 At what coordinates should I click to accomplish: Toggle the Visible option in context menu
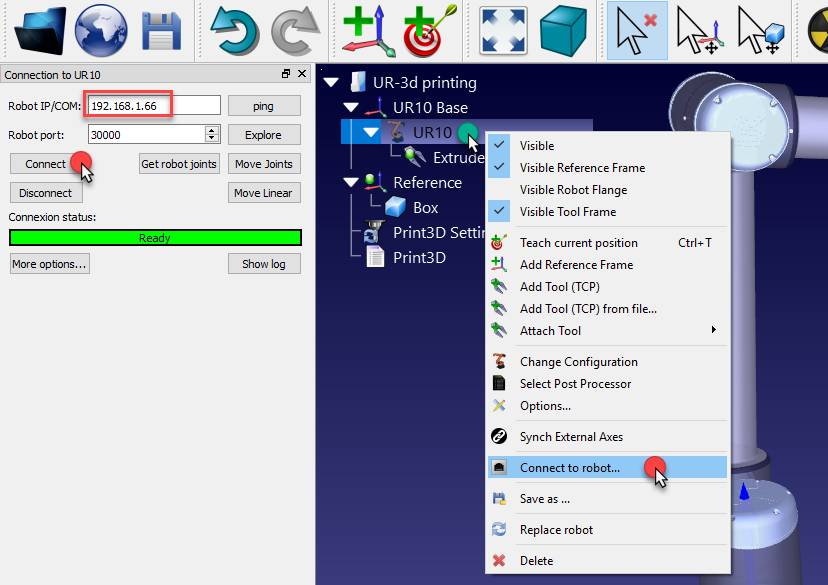(536, 146)
